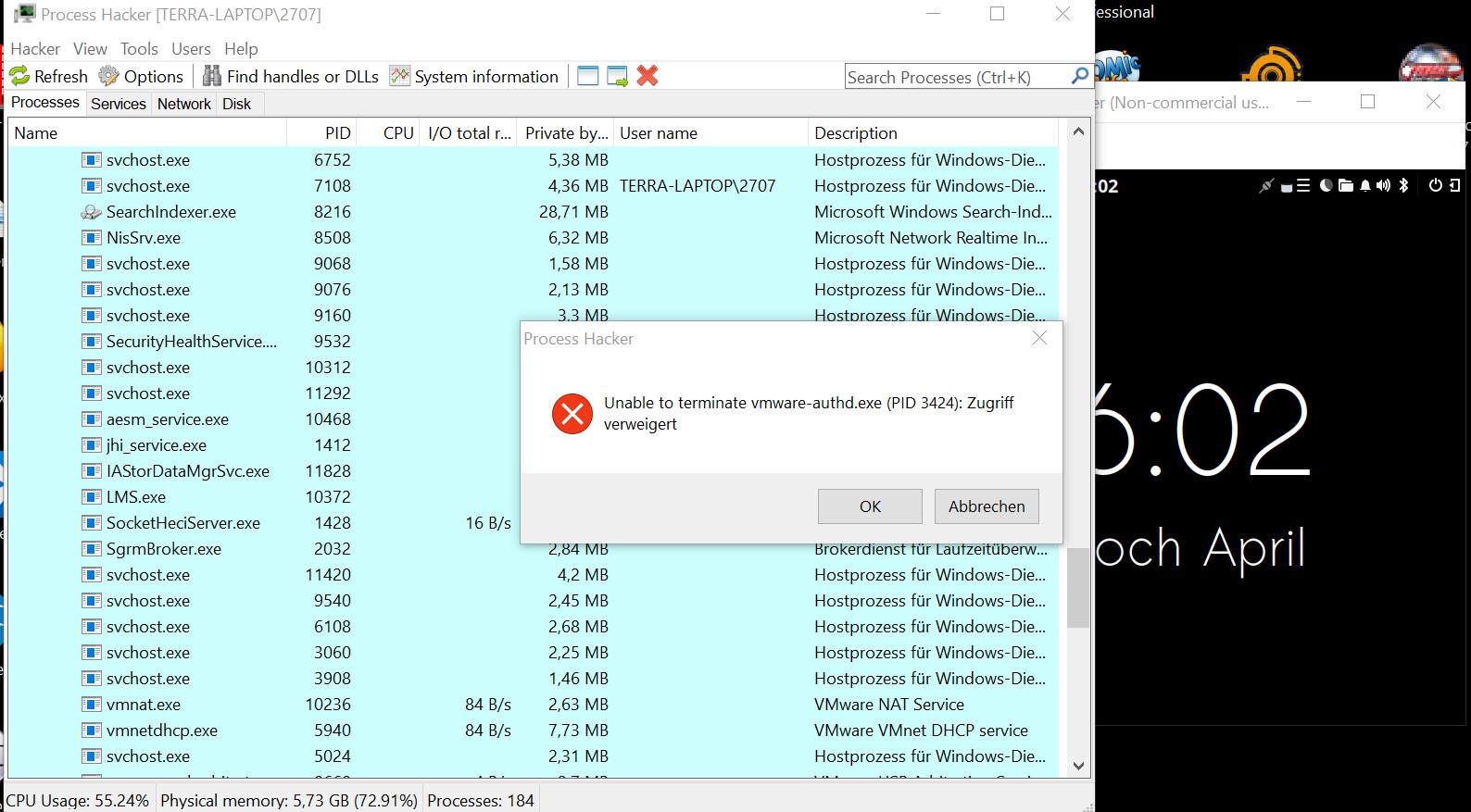Sort by User name column header
This screenshot has width=1471, height=812.
(710, 132)
